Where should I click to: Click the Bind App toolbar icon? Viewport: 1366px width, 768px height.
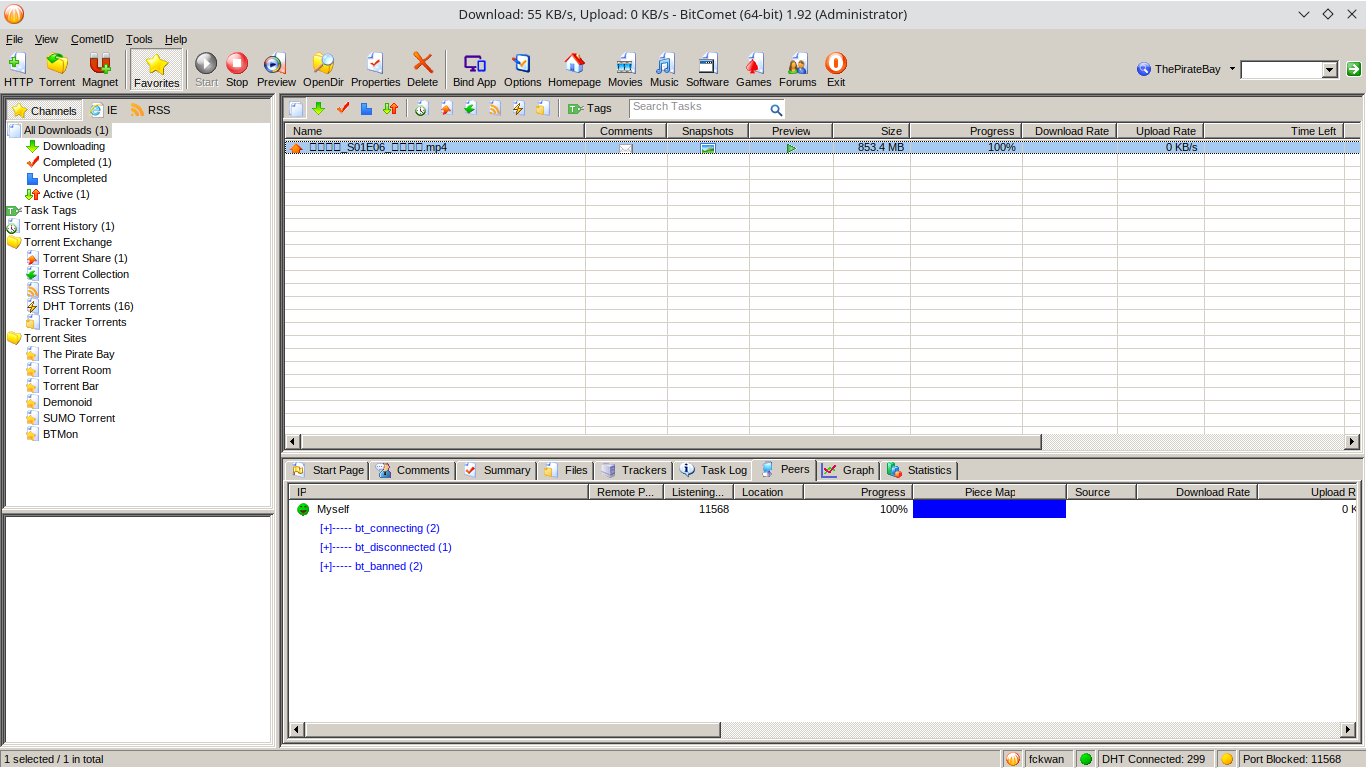point(474,69)
